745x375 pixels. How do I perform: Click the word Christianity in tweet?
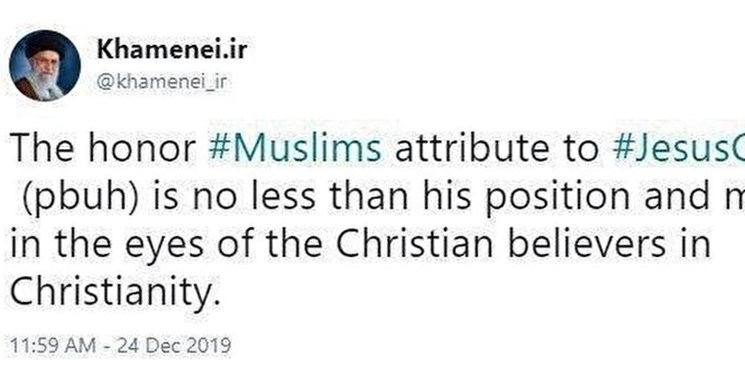115,291
